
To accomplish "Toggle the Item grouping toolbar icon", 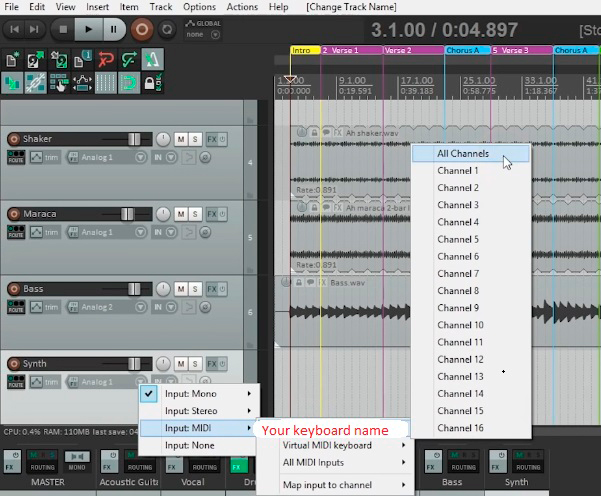I will [x=36, y=83].
